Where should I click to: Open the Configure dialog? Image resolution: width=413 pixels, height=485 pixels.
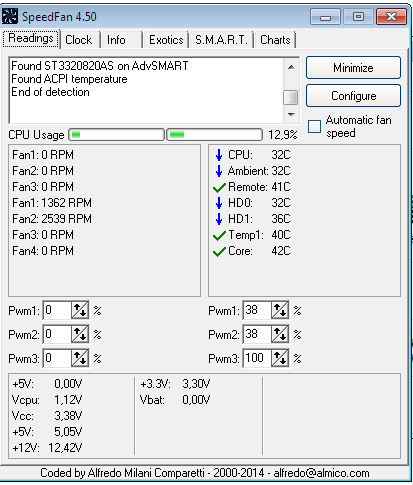pyautogui.click(x=353, y=96)
